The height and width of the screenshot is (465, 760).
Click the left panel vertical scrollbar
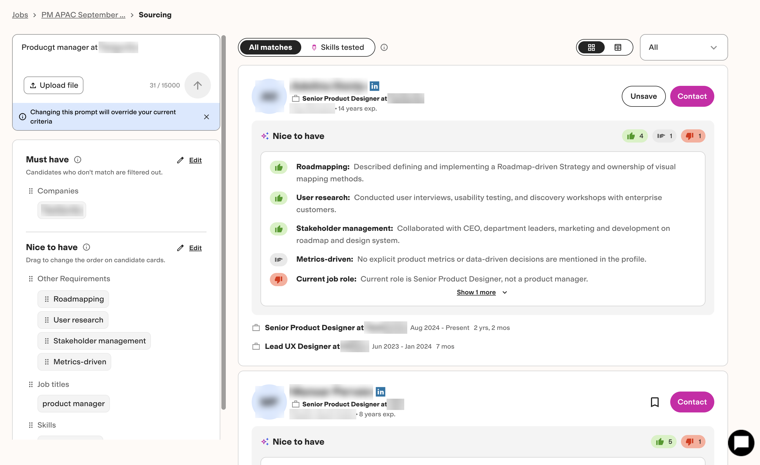223,222
